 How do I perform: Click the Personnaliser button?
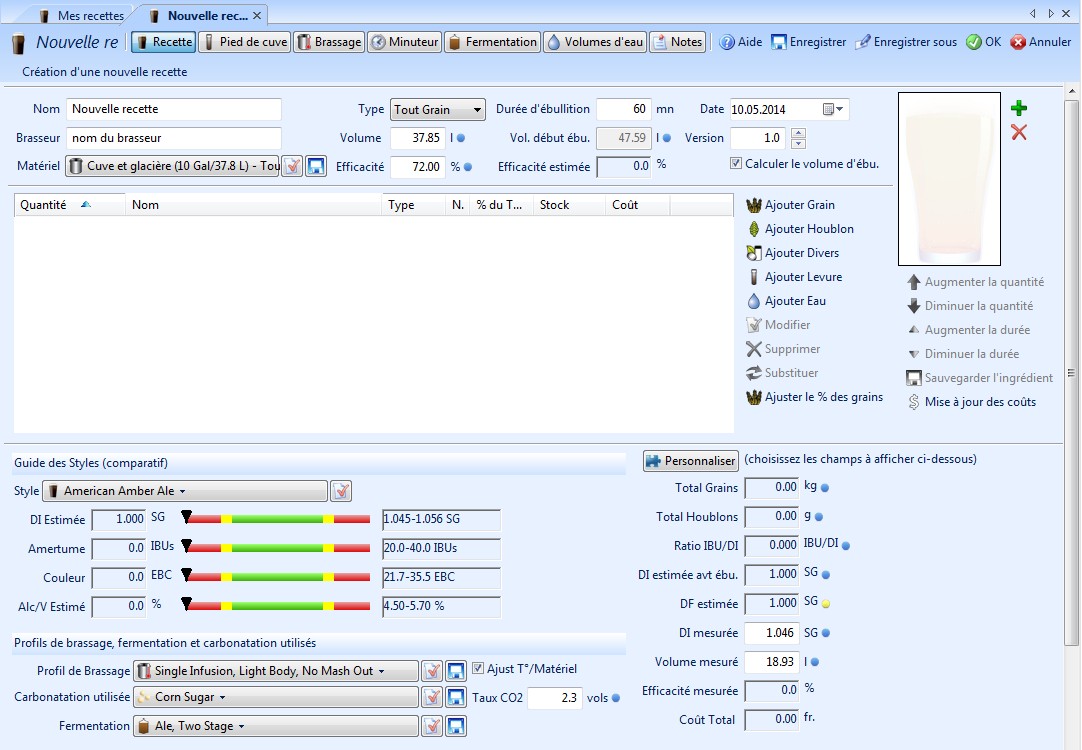pyautogui.click(x=690, y=461)
